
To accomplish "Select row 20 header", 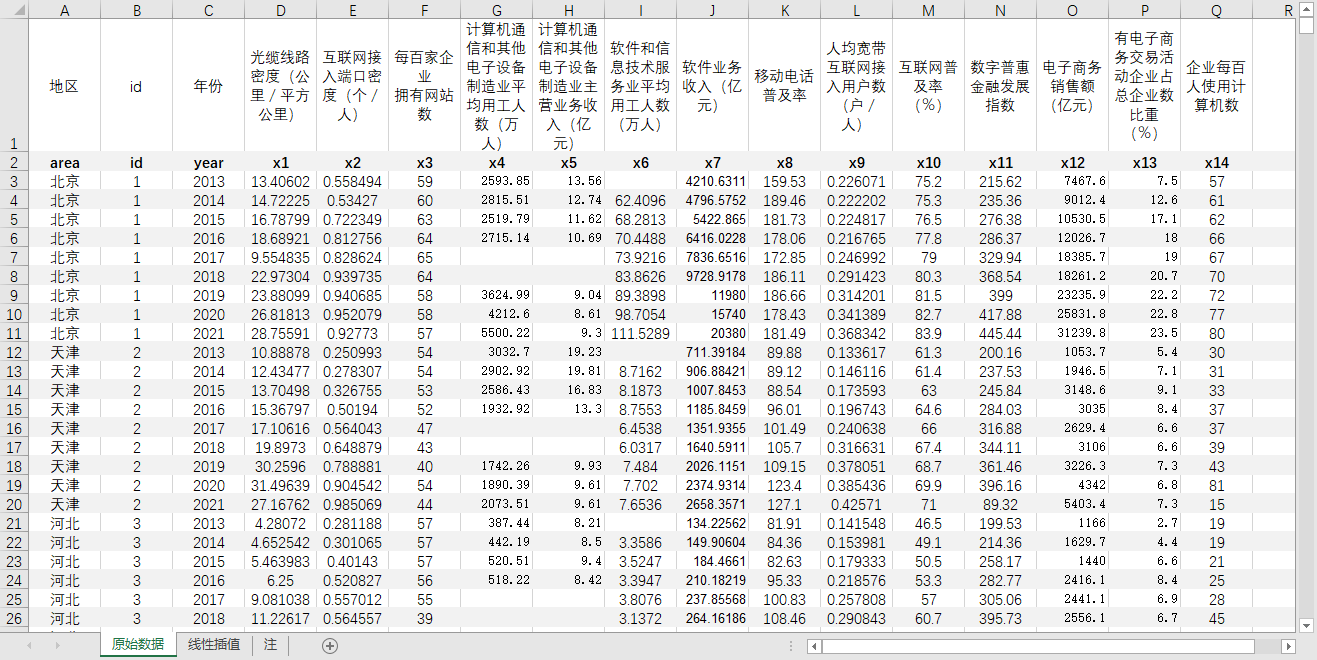I will coord(14,504).
